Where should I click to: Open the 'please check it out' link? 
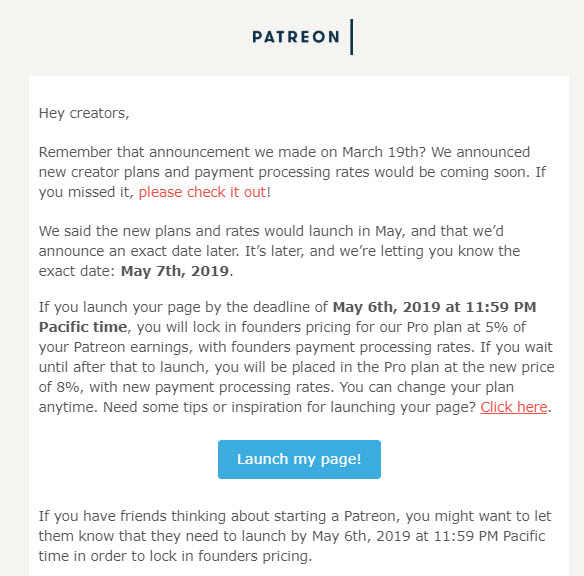pyautogui.click(x=203, y=192)
